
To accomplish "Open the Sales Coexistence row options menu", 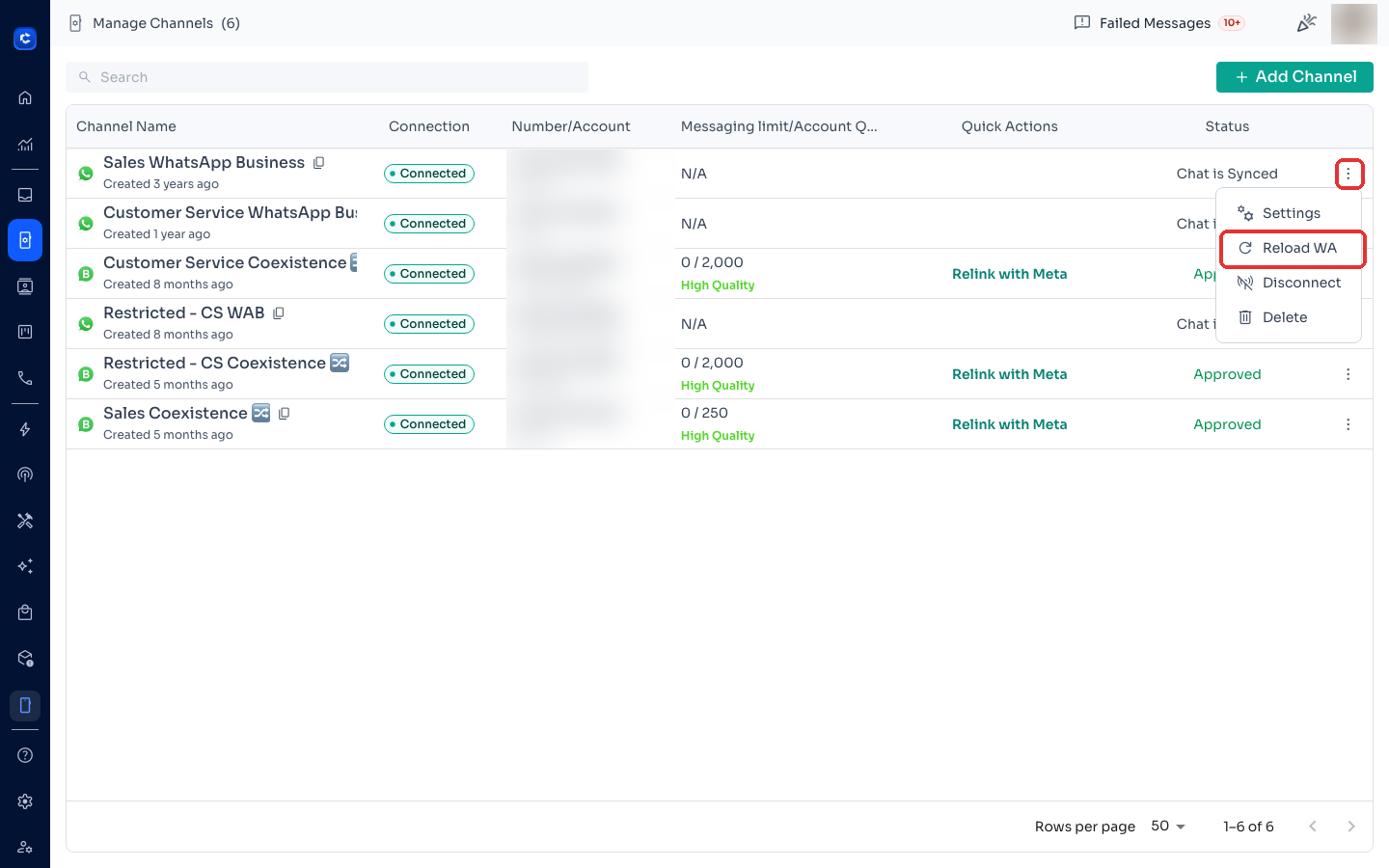I will pos(1348,424).
